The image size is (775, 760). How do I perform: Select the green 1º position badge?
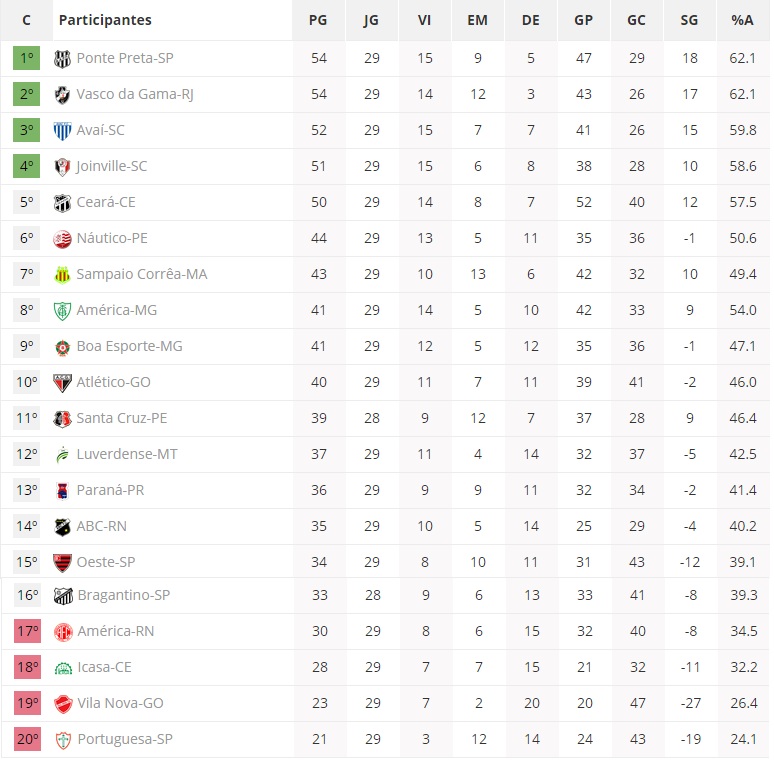tap(27, 58)
